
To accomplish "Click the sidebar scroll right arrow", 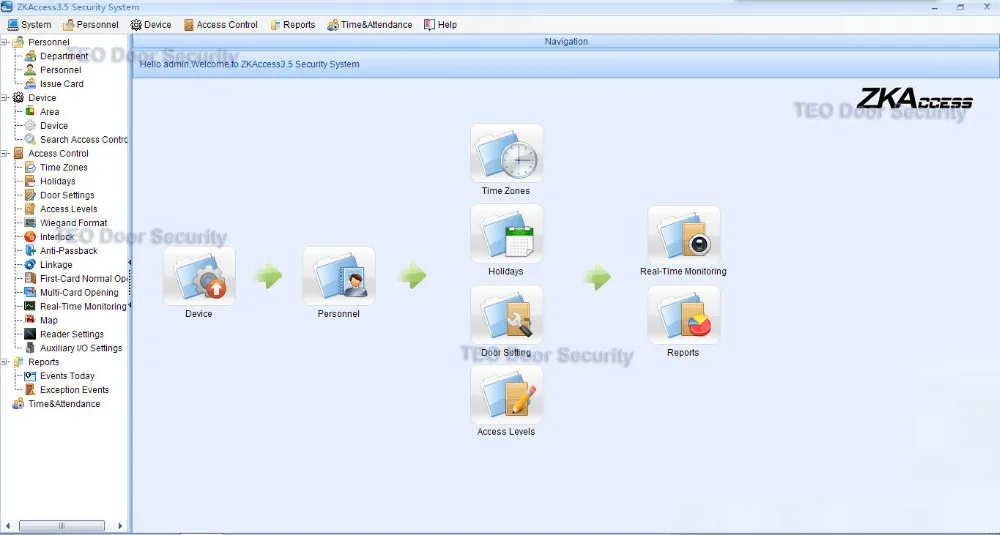I will point(120,526).
